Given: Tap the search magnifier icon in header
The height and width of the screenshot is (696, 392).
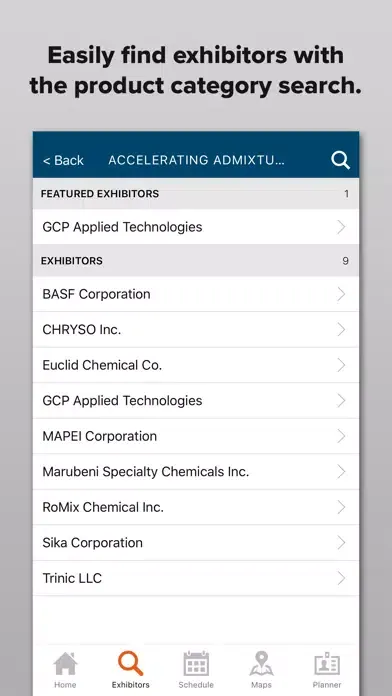Looking at the screenshot, I should coord(341,160).
